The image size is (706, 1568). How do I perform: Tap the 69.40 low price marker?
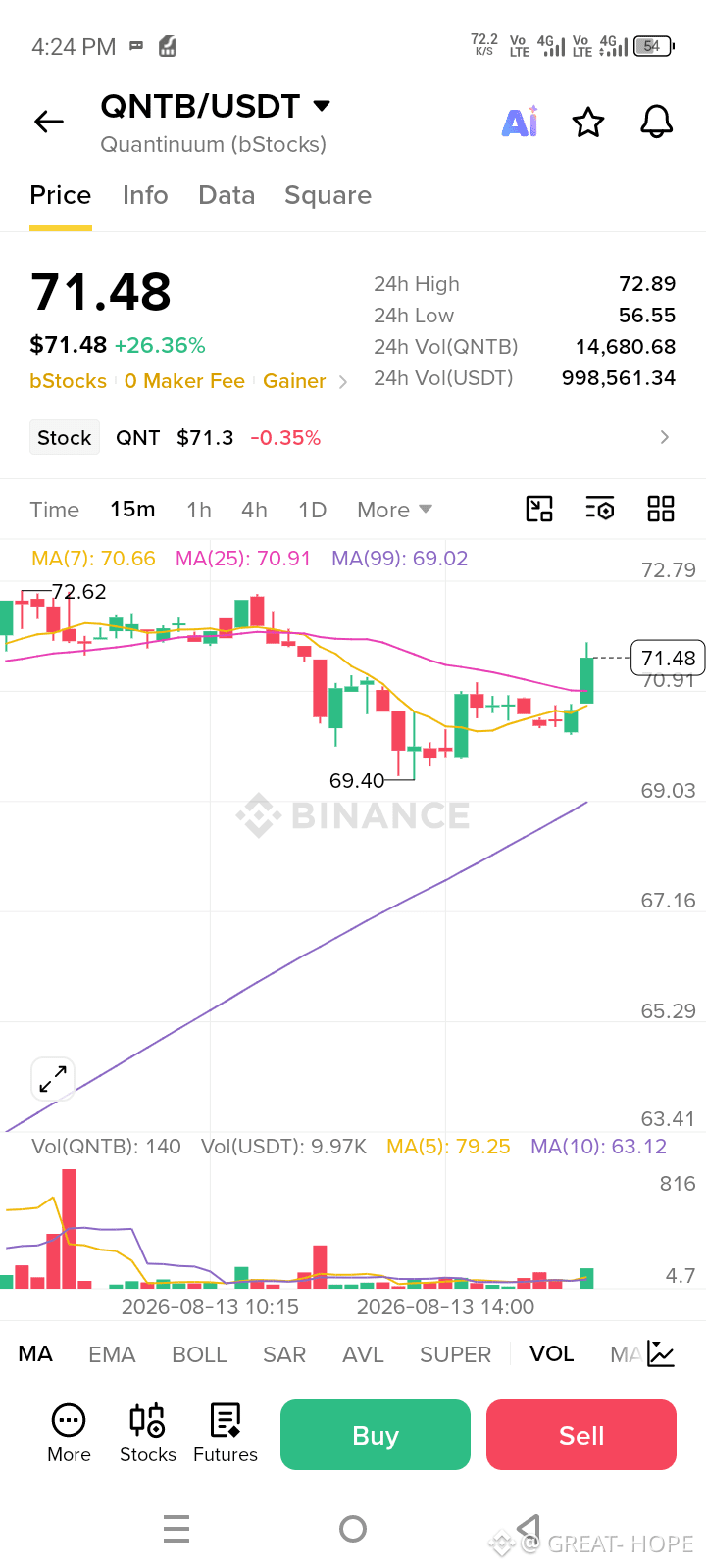[x=357, y=781]
